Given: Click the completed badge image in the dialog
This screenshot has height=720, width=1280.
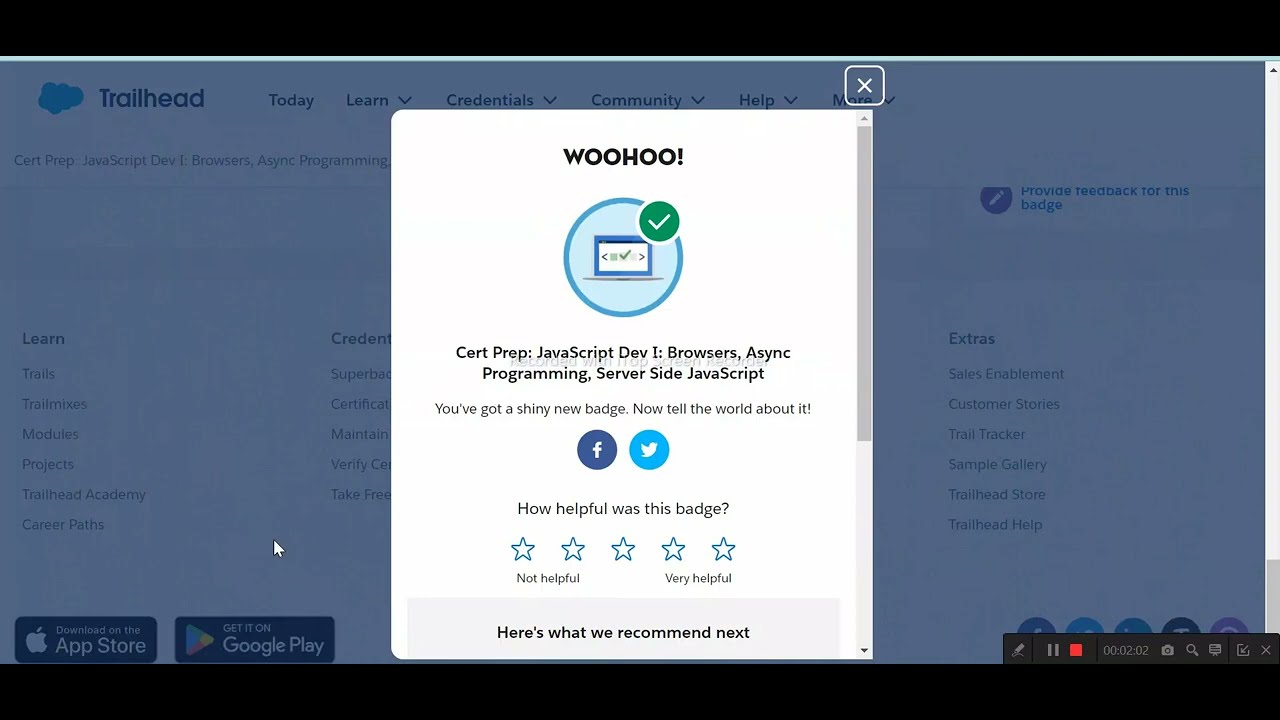Looking at the screenshot, I should coord(623,257).
